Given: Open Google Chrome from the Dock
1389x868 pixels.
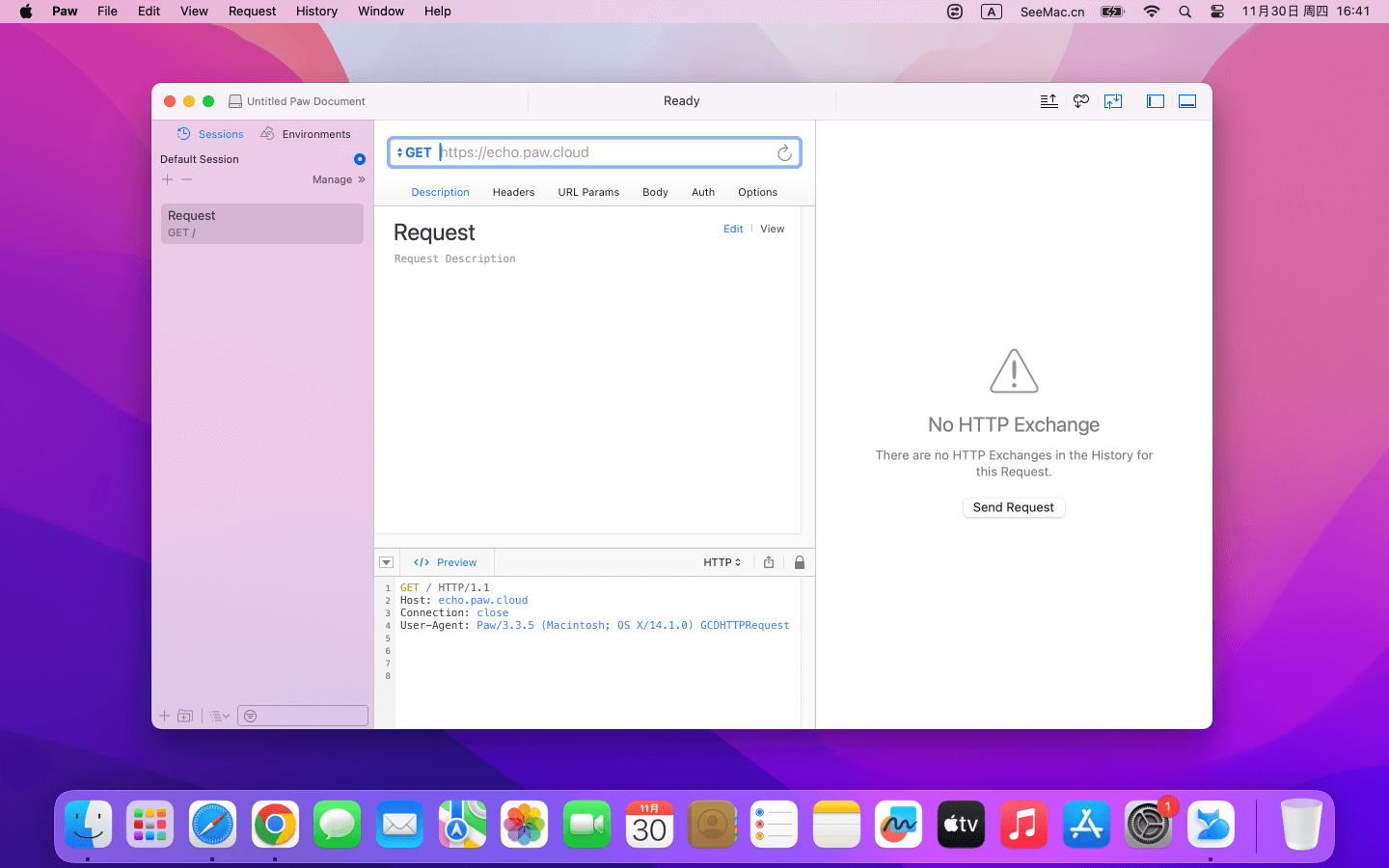Looking at the screenshot, I should (x=275, y=825).
